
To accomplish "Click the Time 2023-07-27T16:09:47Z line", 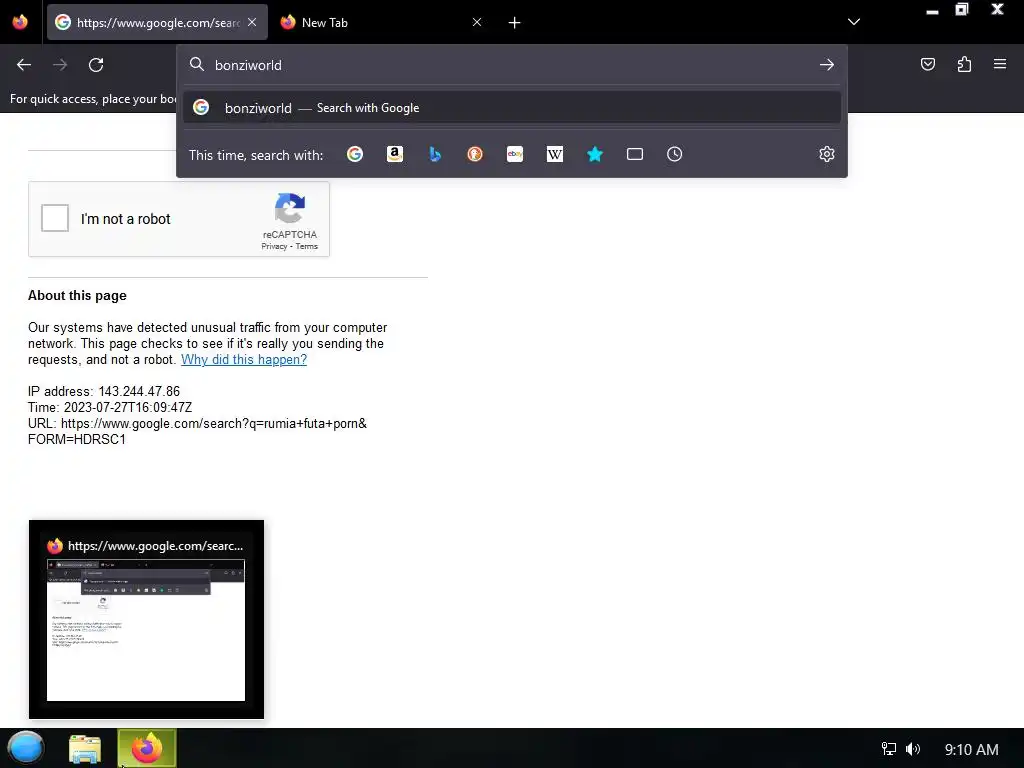I will pyautogui.click(x=110, y=408).
